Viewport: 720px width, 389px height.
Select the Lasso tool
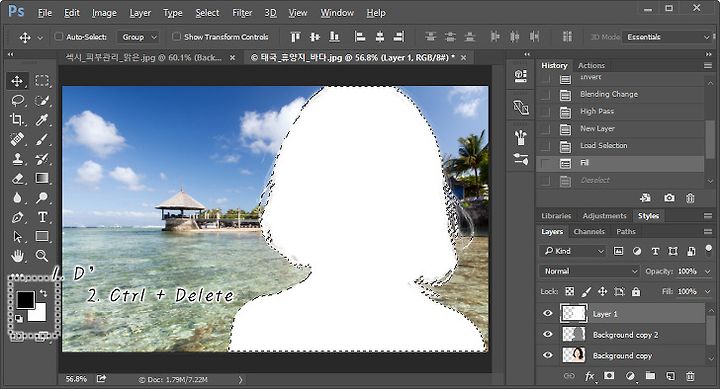pos(17,100)
